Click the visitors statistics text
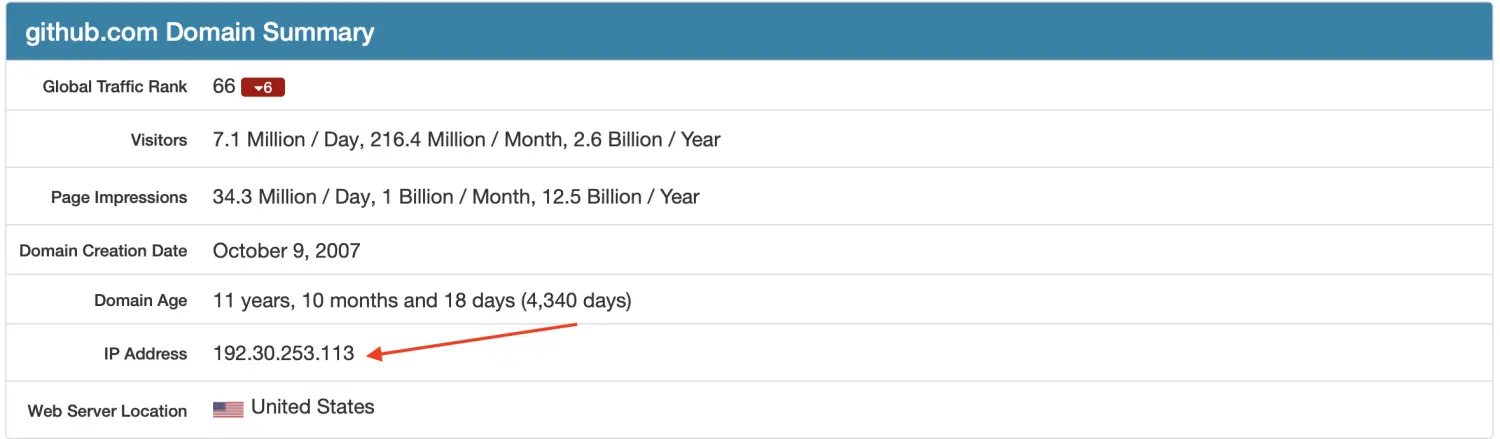Screen dimensions: 1500x439 466,139
